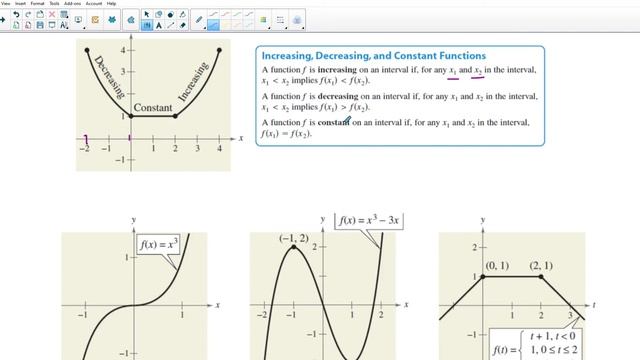Open the Format menu
Image resolution: width=640 pixels, height=360 pixels.
click(38, 3)
